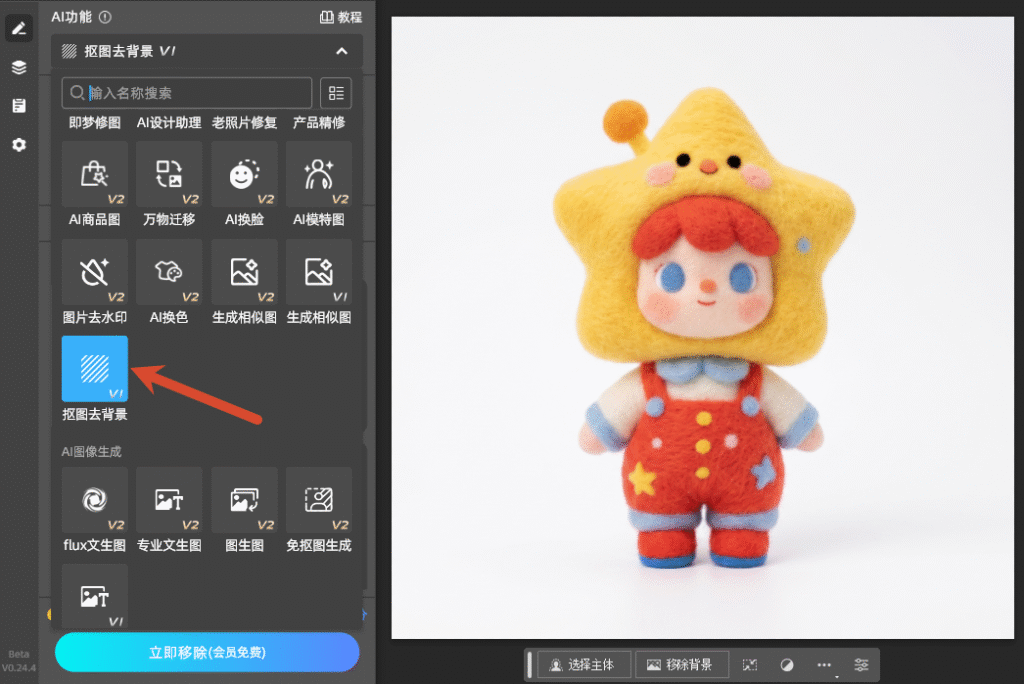Click the drag handle of the bottom toolbar
The height and width of the screenshot is (684, 1024).
pos(530,665)
